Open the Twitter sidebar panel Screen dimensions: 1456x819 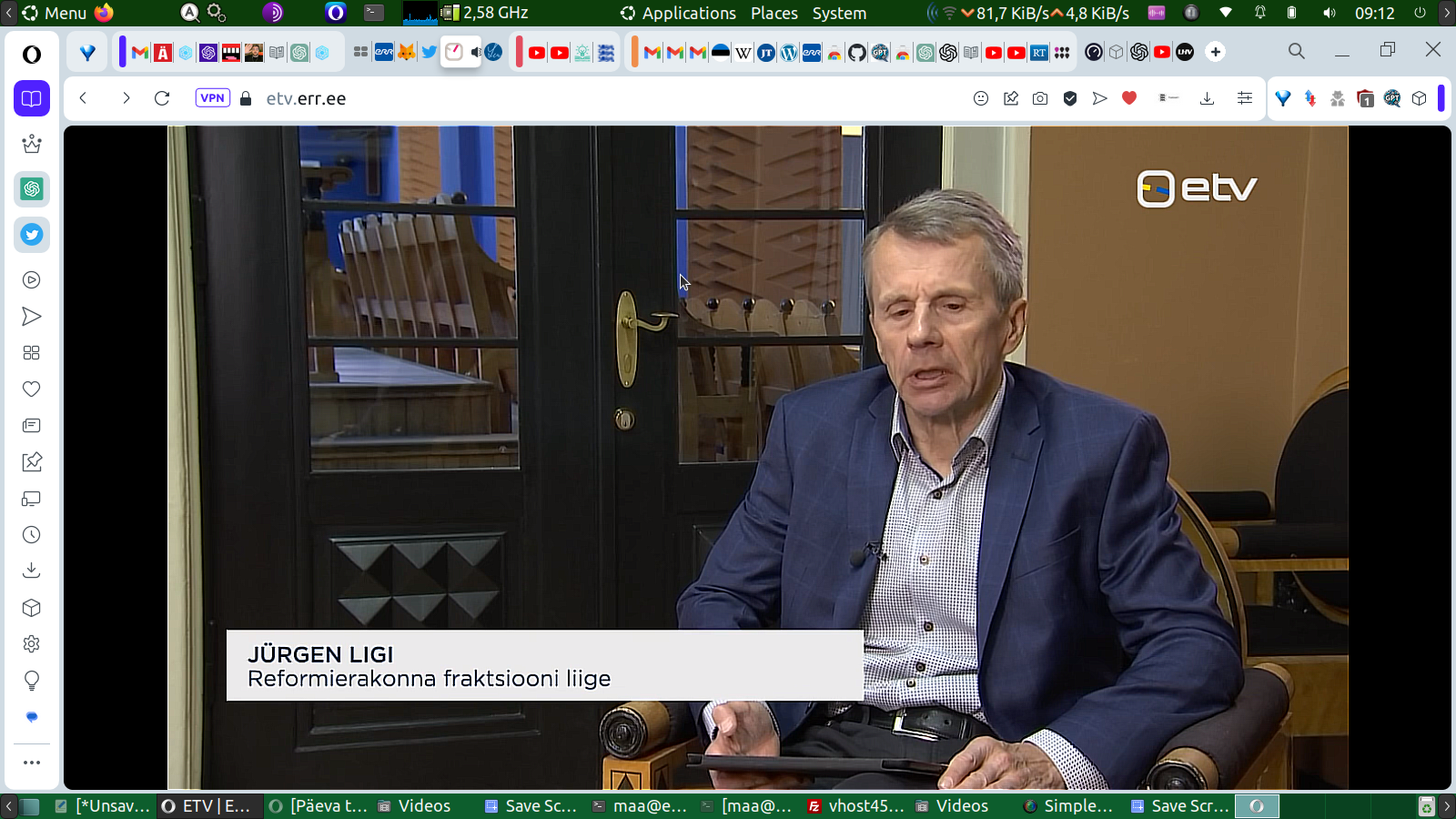pyautogui.click(x=32, y=235)
